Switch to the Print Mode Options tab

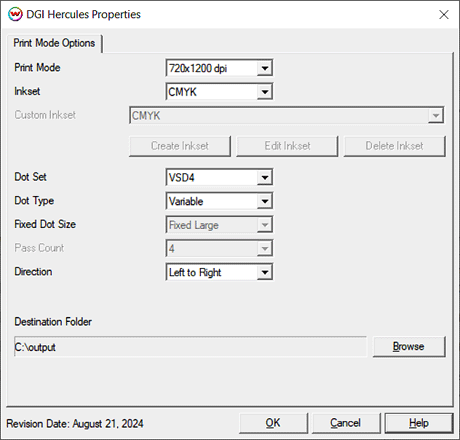pos(54,43)
